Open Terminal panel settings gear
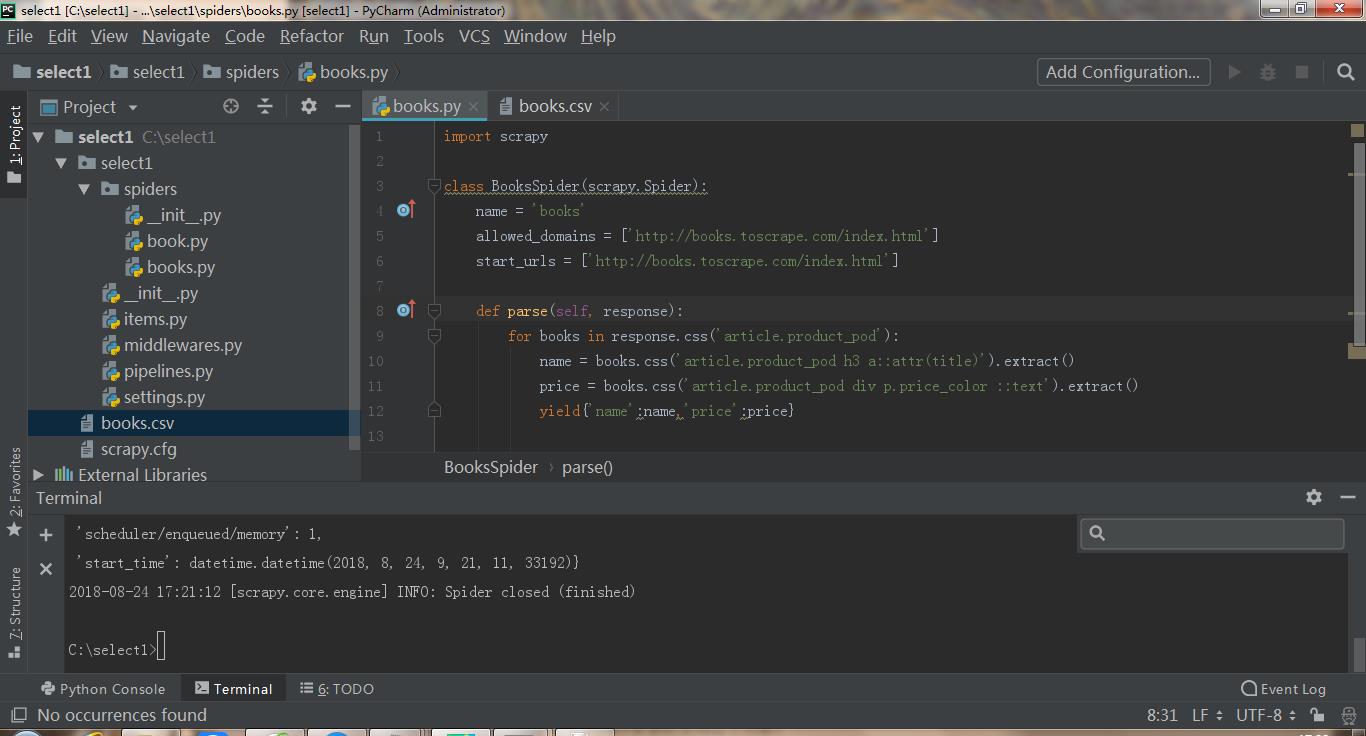Screen dimensions: 1366x736 pyautogui.click(x=1314, y=497)
